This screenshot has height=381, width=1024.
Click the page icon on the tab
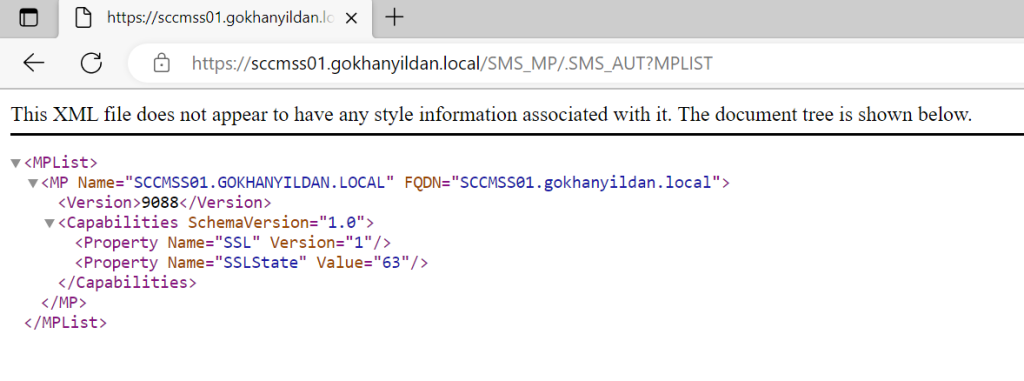[83, 18]
